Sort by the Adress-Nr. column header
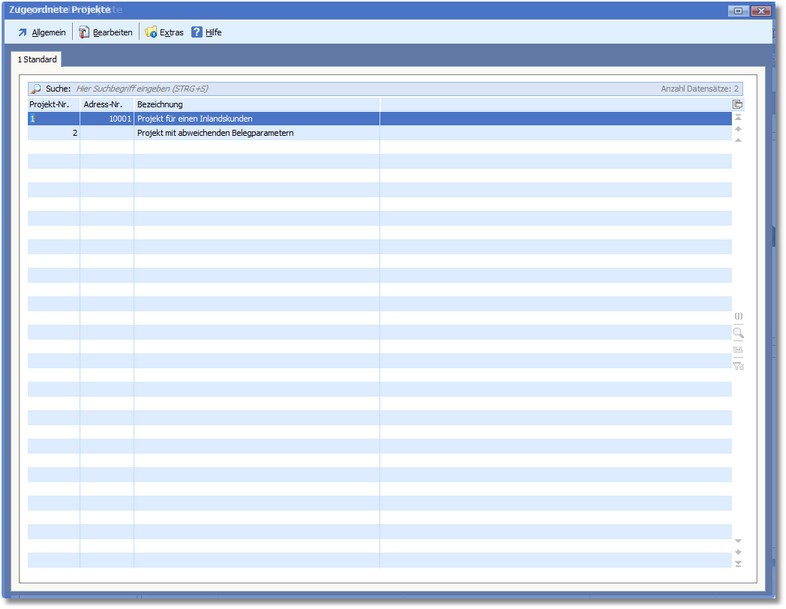This screenshot has height=609, width=786. coord(107,104)
